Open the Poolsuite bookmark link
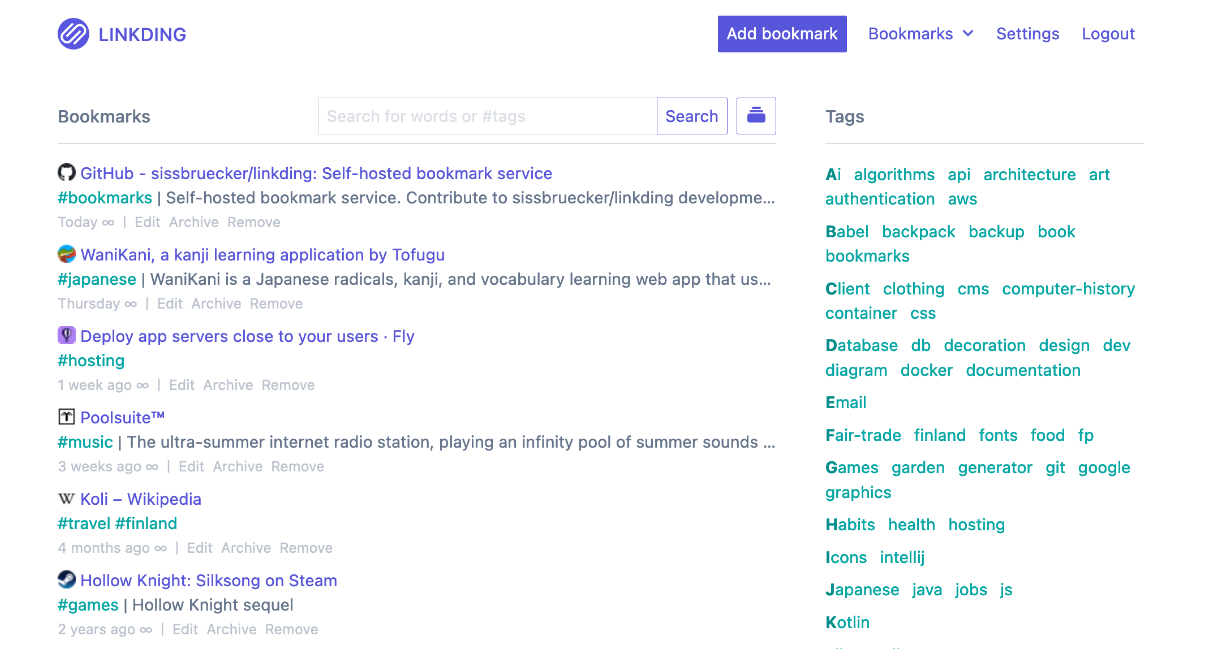 (122, 417)
